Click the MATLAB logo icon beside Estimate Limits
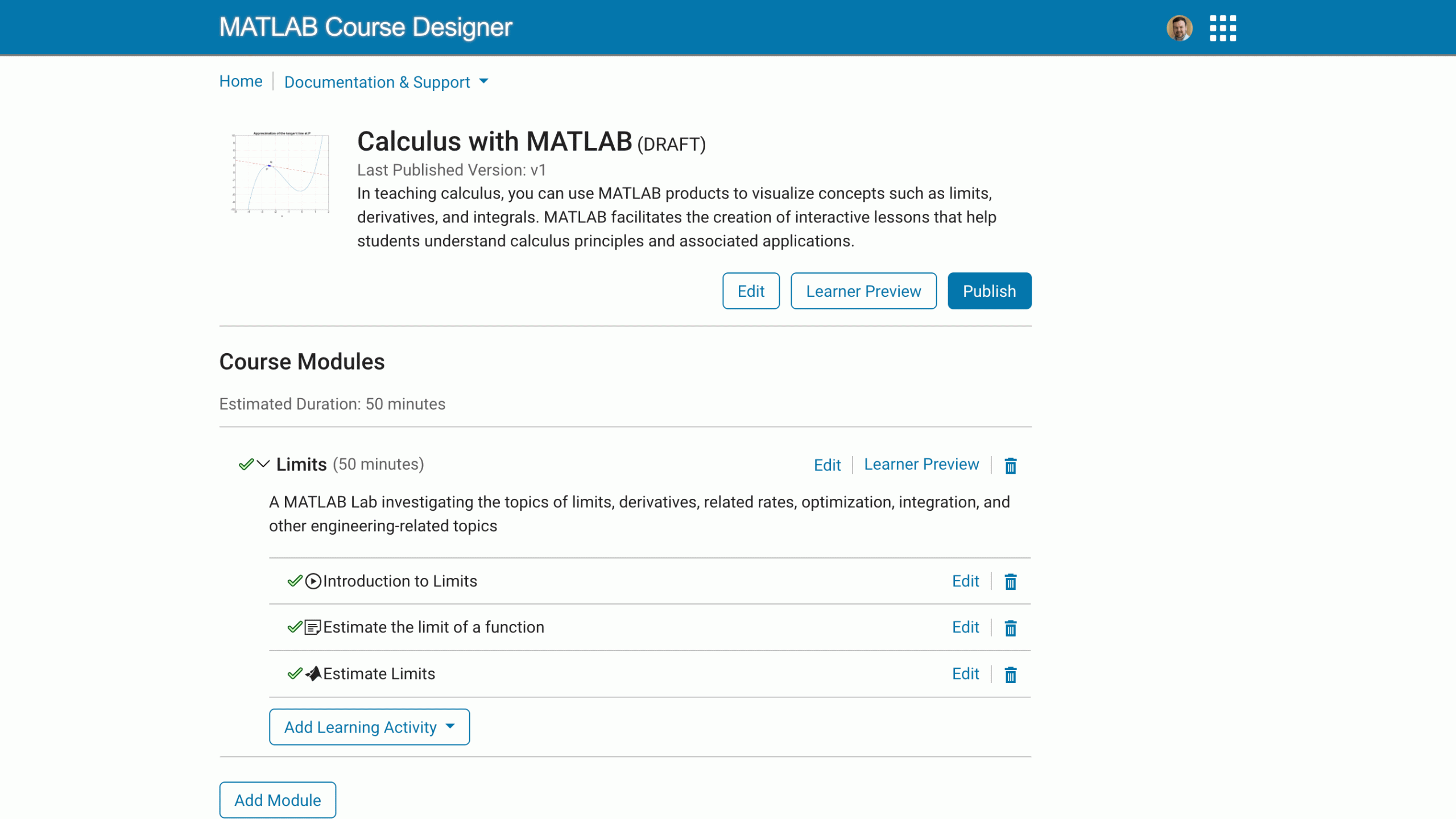 [x=313, y=674]
